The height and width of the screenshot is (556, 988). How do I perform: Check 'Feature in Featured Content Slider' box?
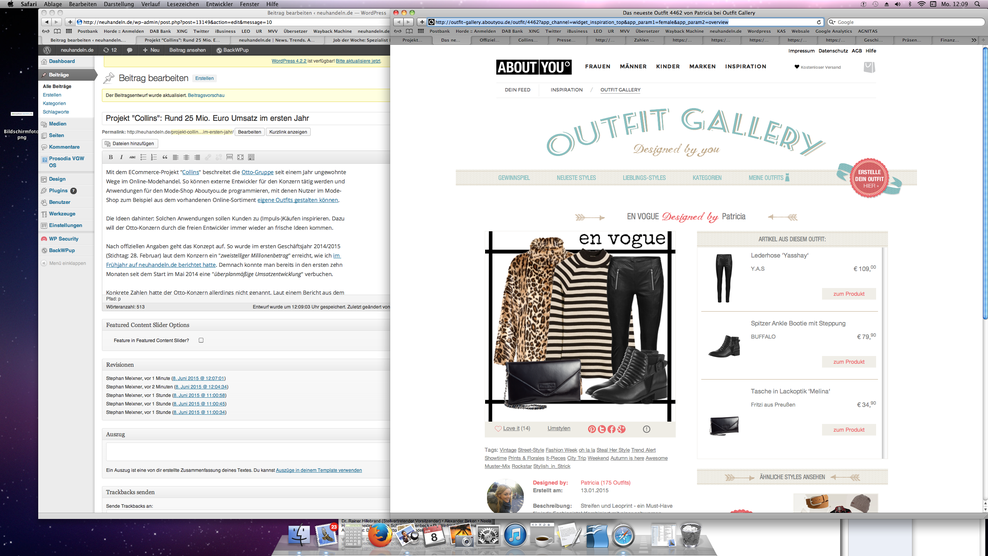click(x=201, y=340)
